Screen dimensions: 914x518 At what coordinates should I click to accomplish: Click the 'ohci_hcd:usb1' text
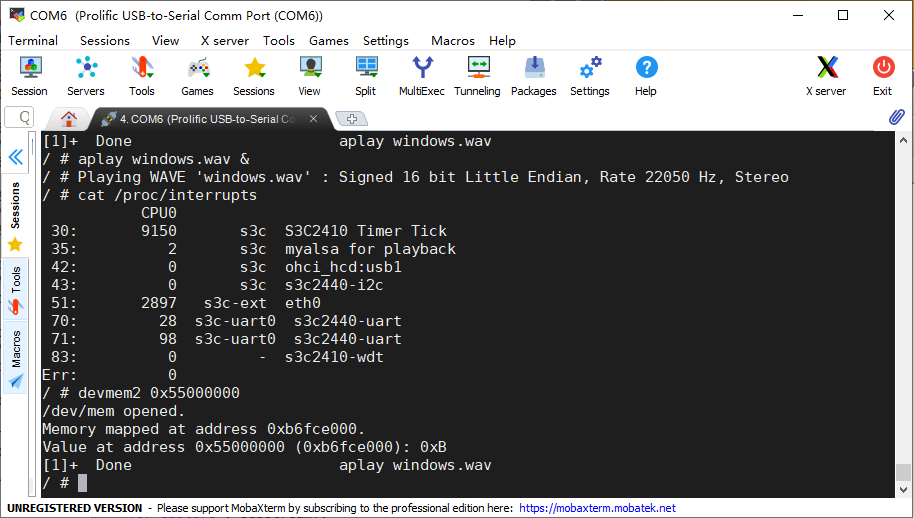tap(343, 267)
